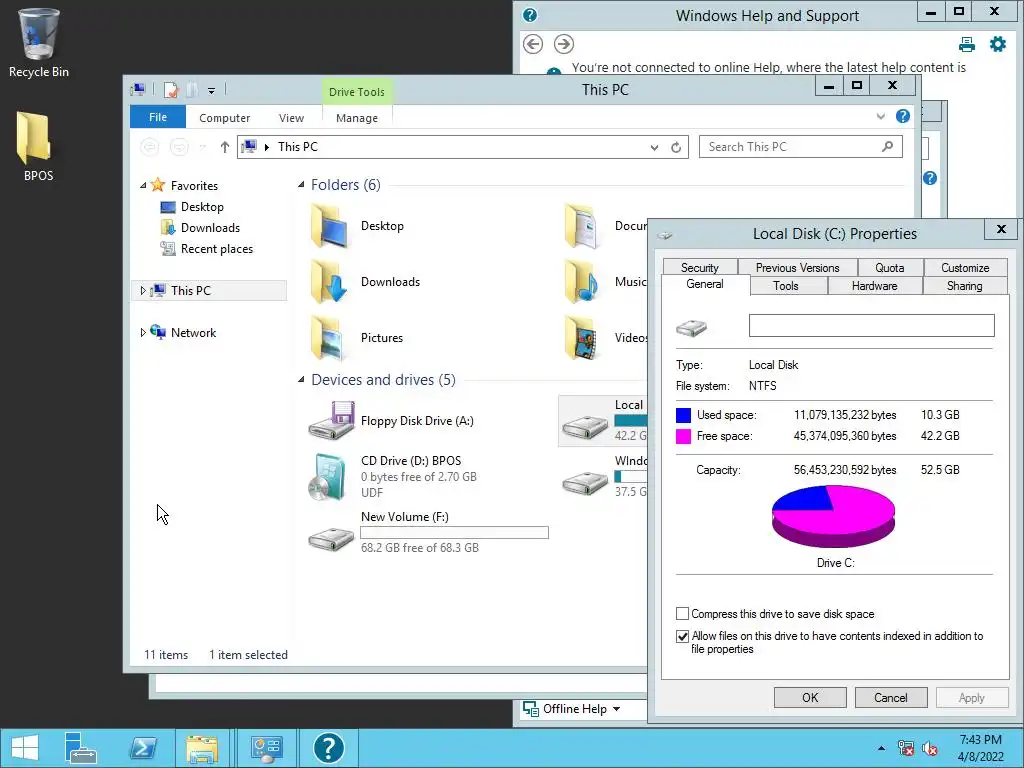
Task: Open the Previous Versions tab
Action: pos(797,268)
